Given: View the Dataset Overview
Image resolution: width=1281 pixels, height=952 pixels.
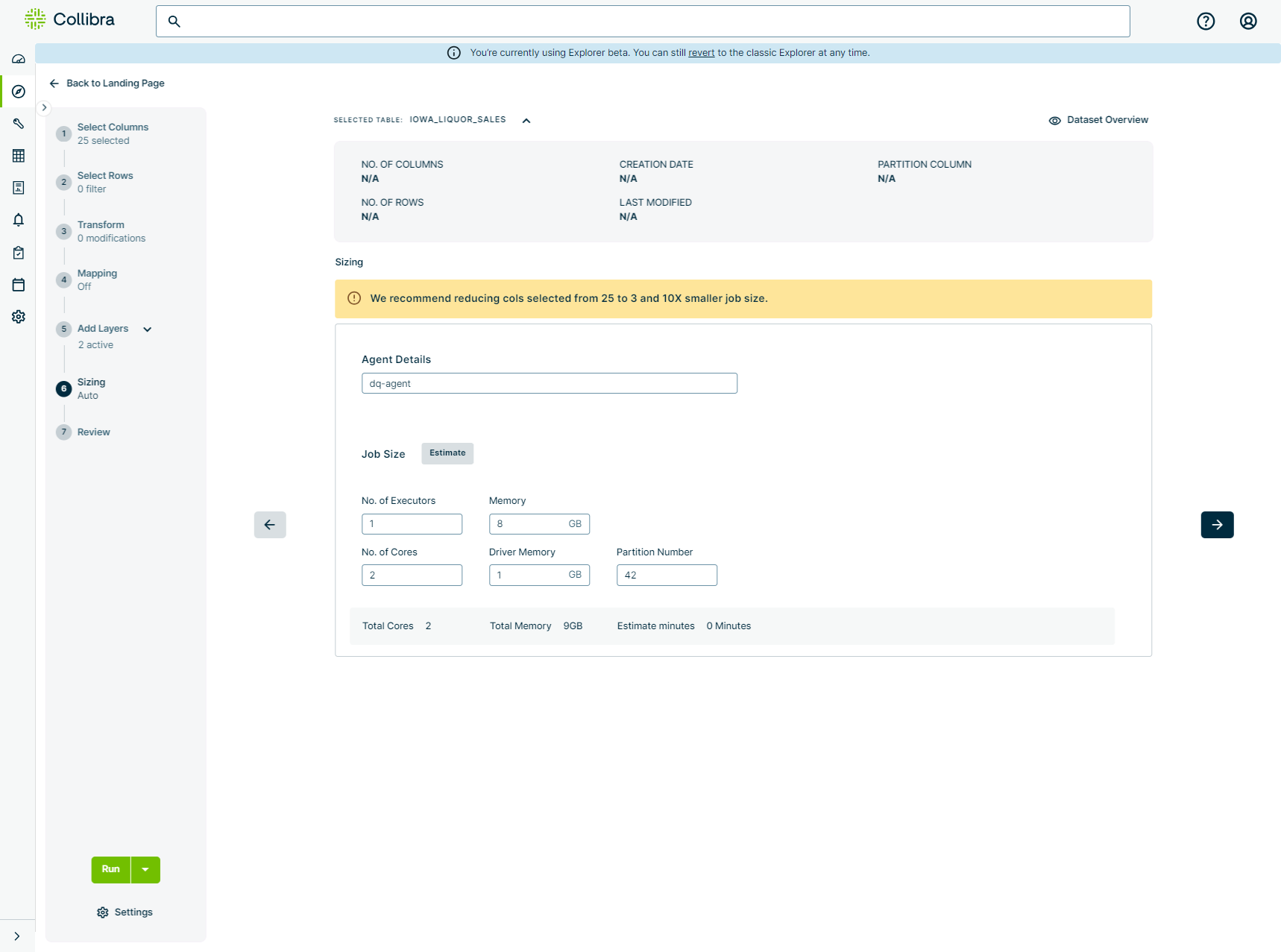Looking at the screenshot, I should pyautogui.click(x=1098, y=120).
